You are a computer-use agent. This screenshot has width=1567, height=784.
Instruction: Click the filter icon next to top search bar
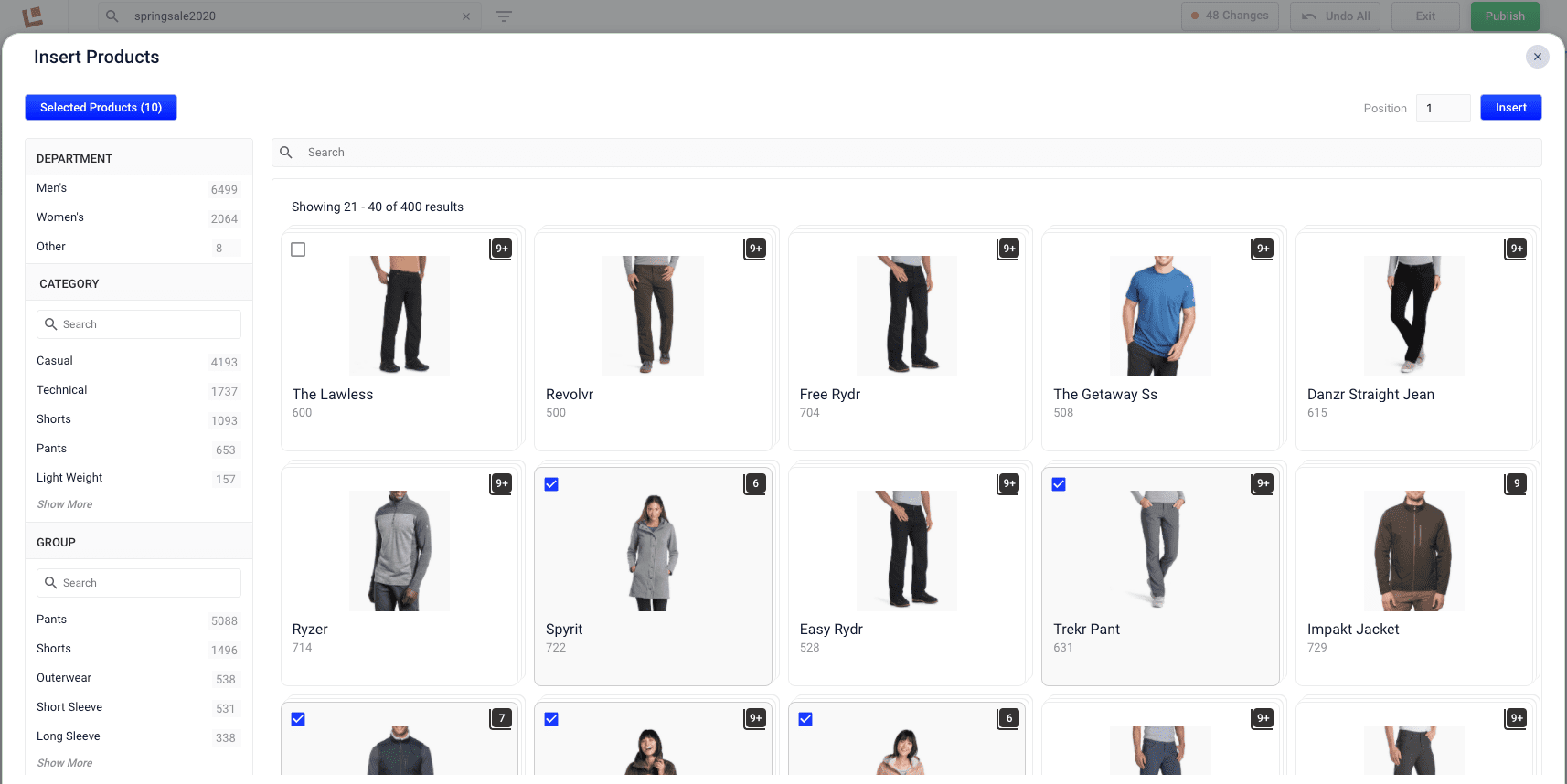click(x=504, y=16)
